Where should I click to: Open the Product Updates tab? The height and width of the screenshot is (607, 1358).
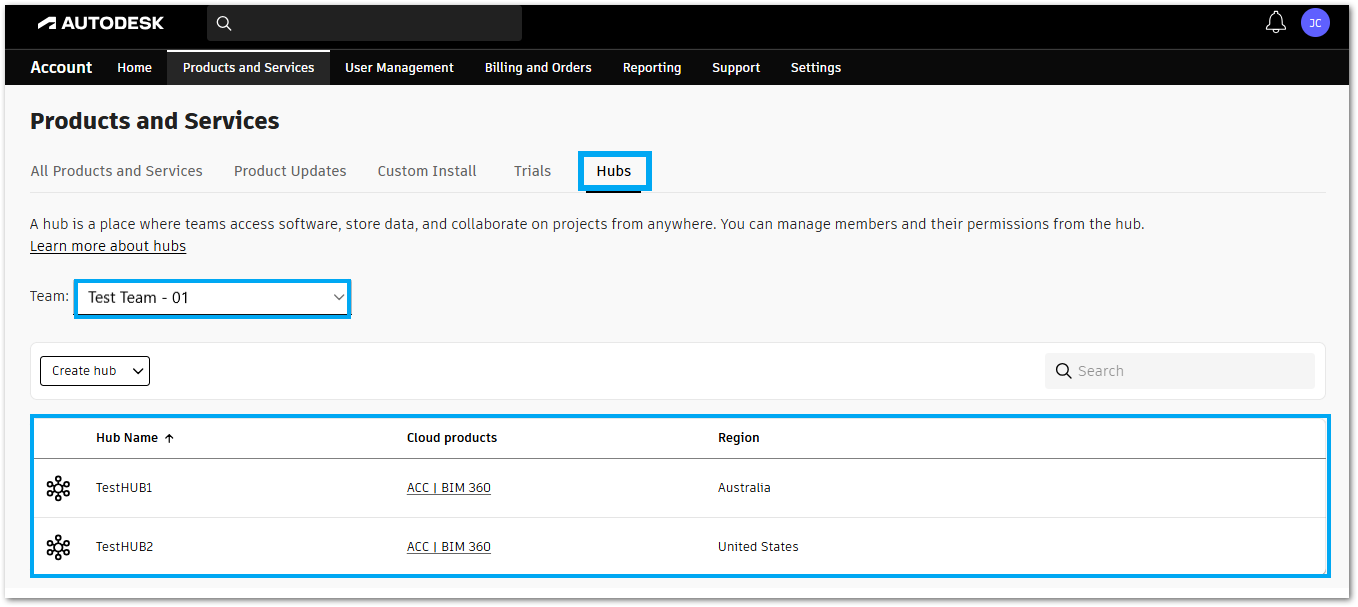(290, 171)
